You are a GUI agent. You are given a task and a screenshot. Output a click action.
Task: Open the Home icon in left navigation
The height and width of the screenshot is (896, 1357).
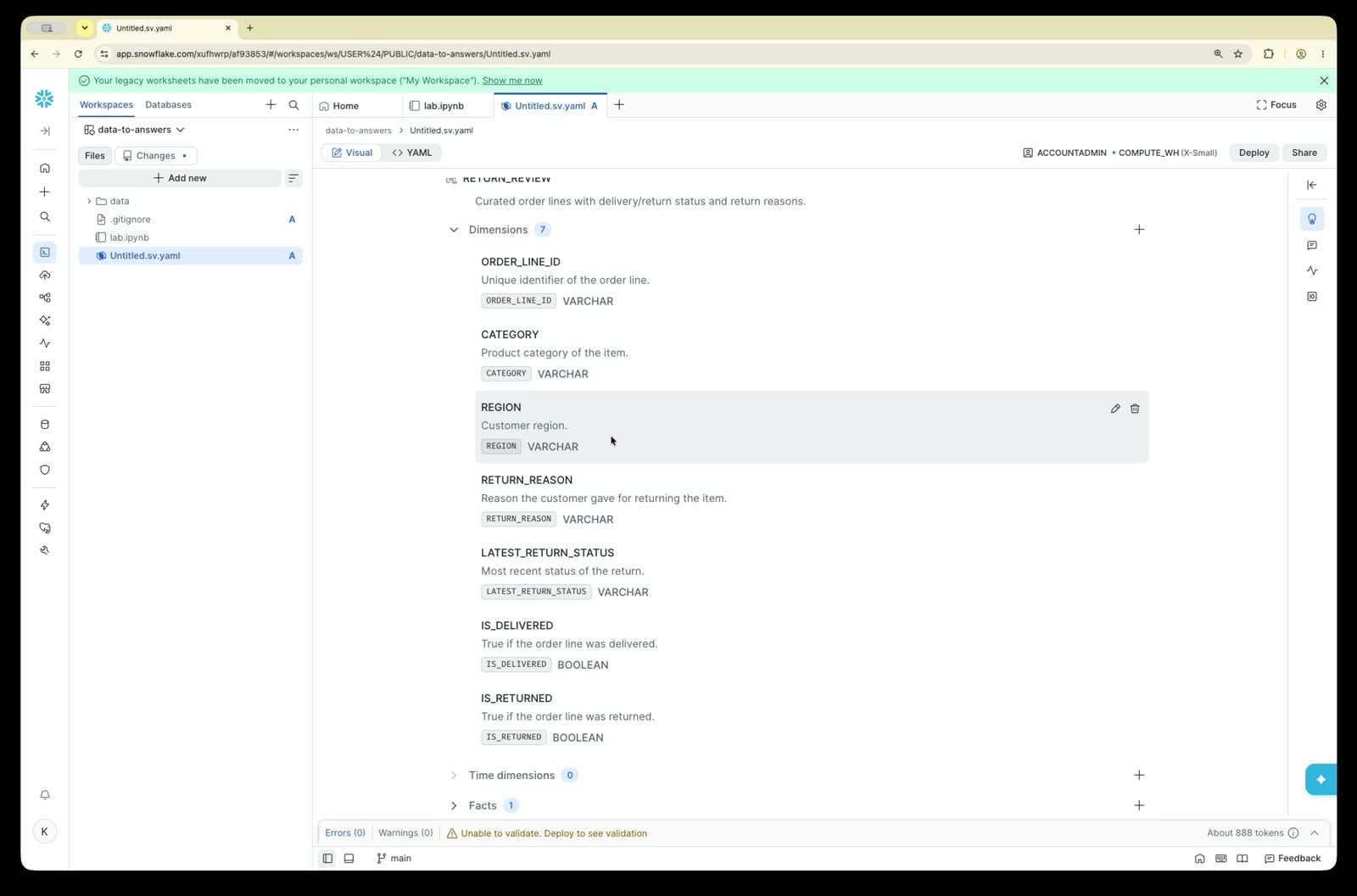(x=45, y=168)
